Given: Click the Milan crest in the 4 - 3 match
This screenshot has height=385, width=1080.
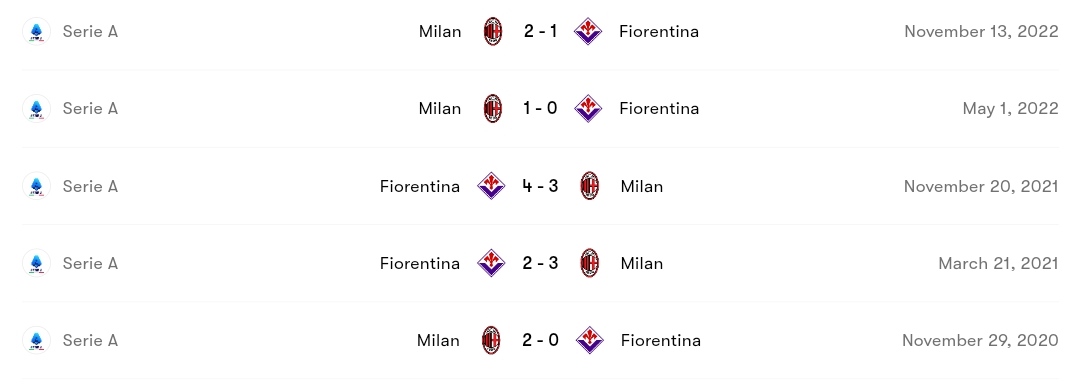Looking at the screenshot, I should coord(590,186).
